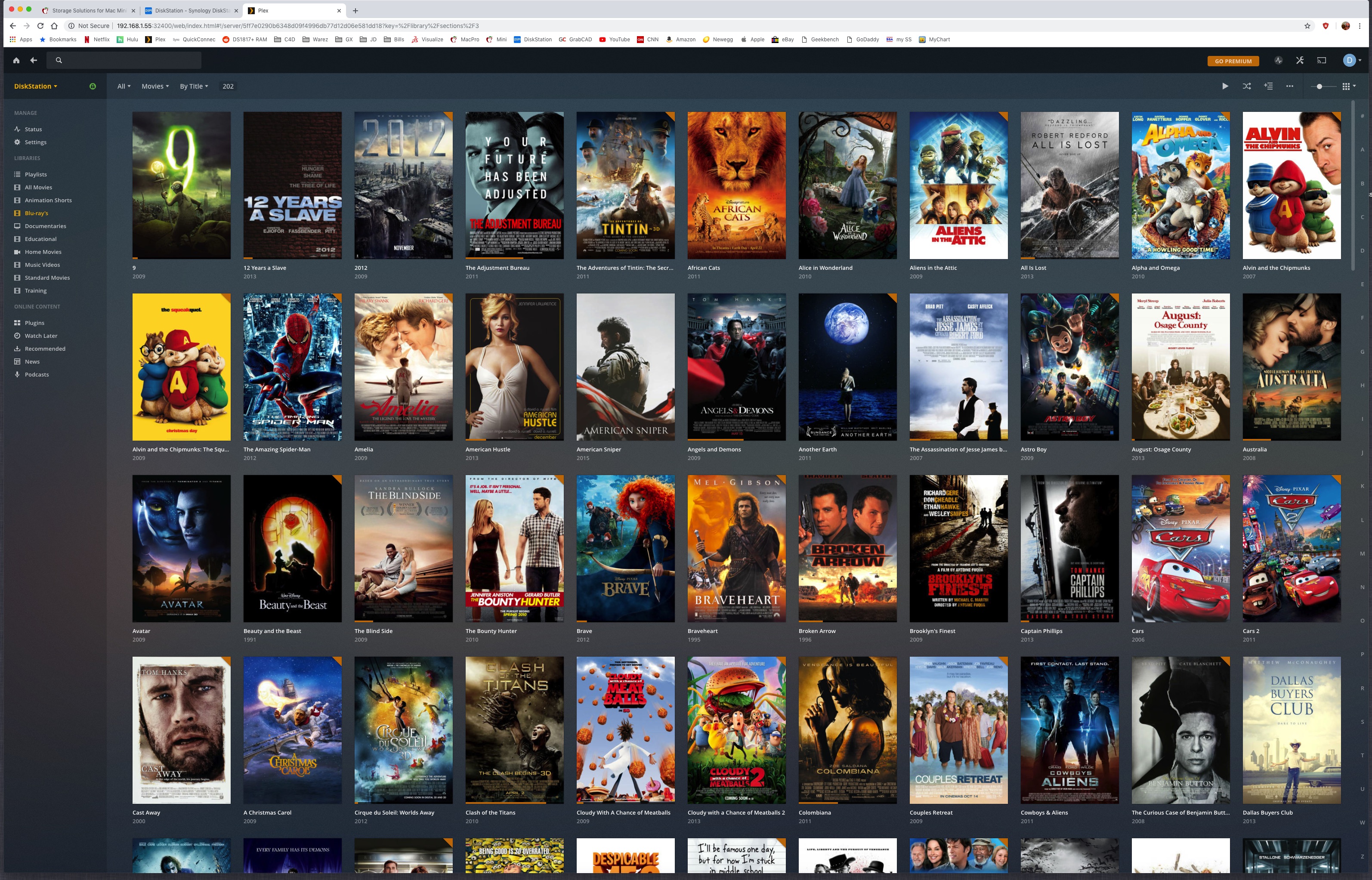Expand the DiskStation server dropdown
The height and width of the screenshot is (880, 1372).
(x=35, y=86)
